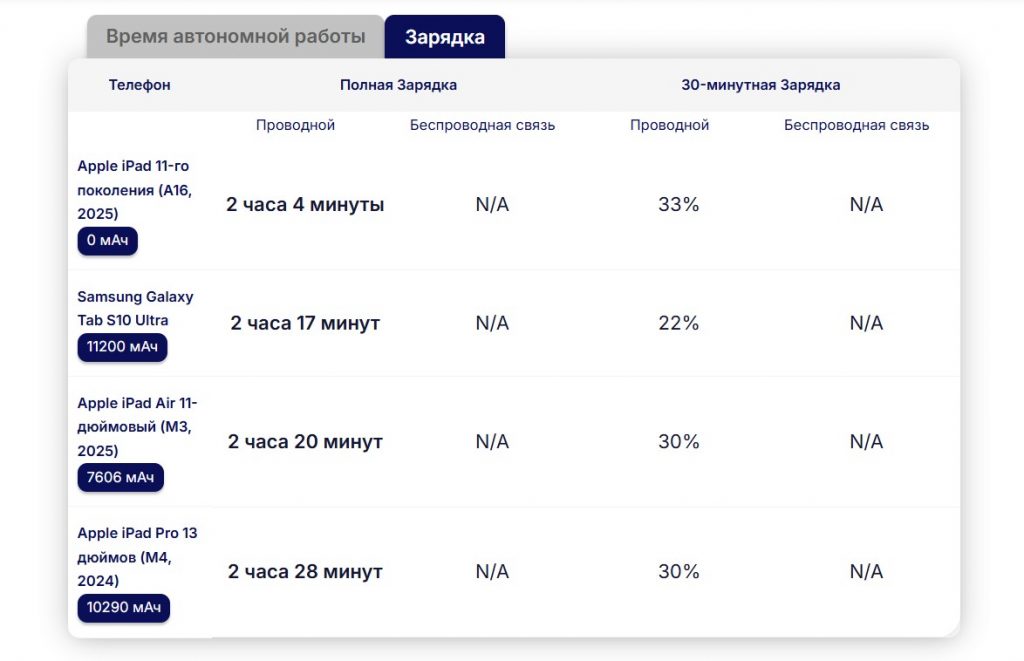1024x661 pixels.
Task: Click the Телефон column header
Action: pos(140,85)
